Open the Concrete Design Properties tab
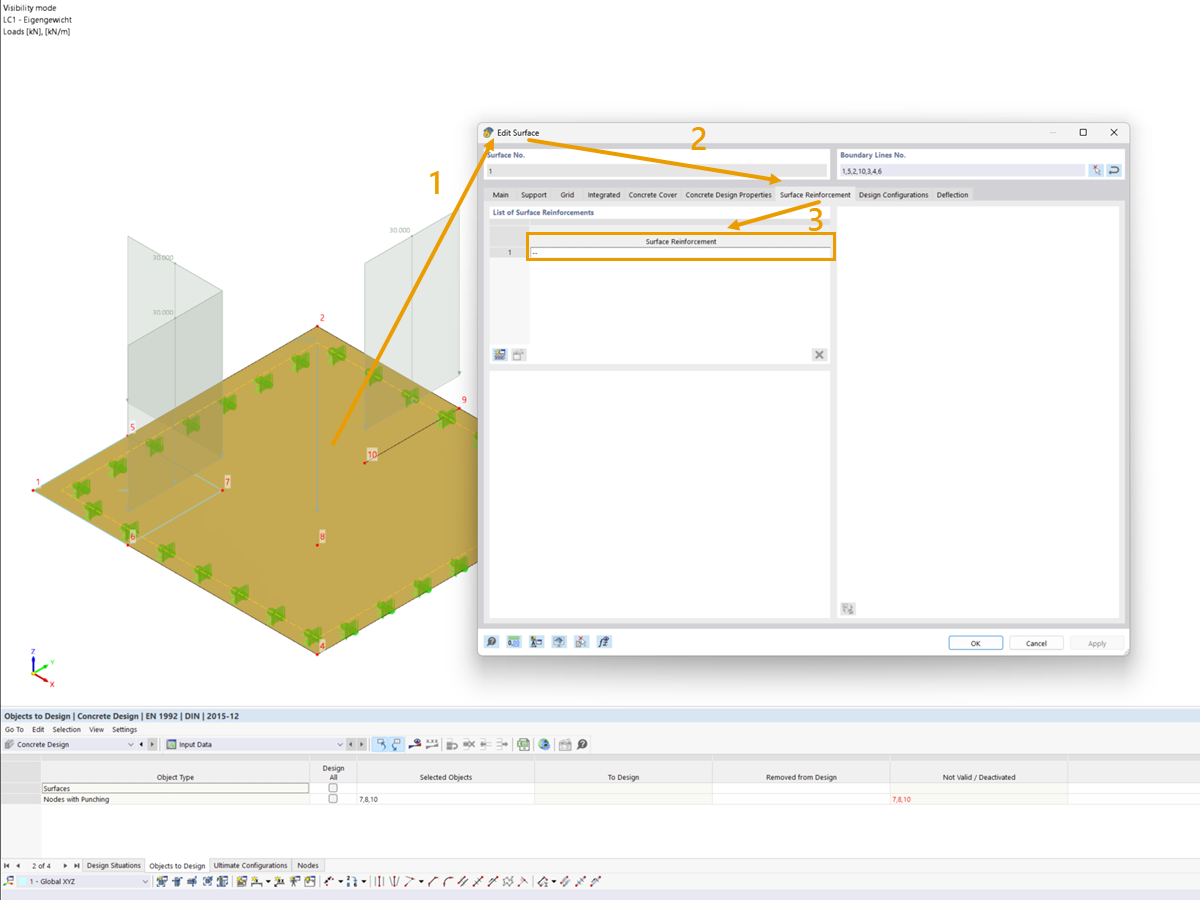The width and height of the screenshot is (1200, 900). click(728, 195)
